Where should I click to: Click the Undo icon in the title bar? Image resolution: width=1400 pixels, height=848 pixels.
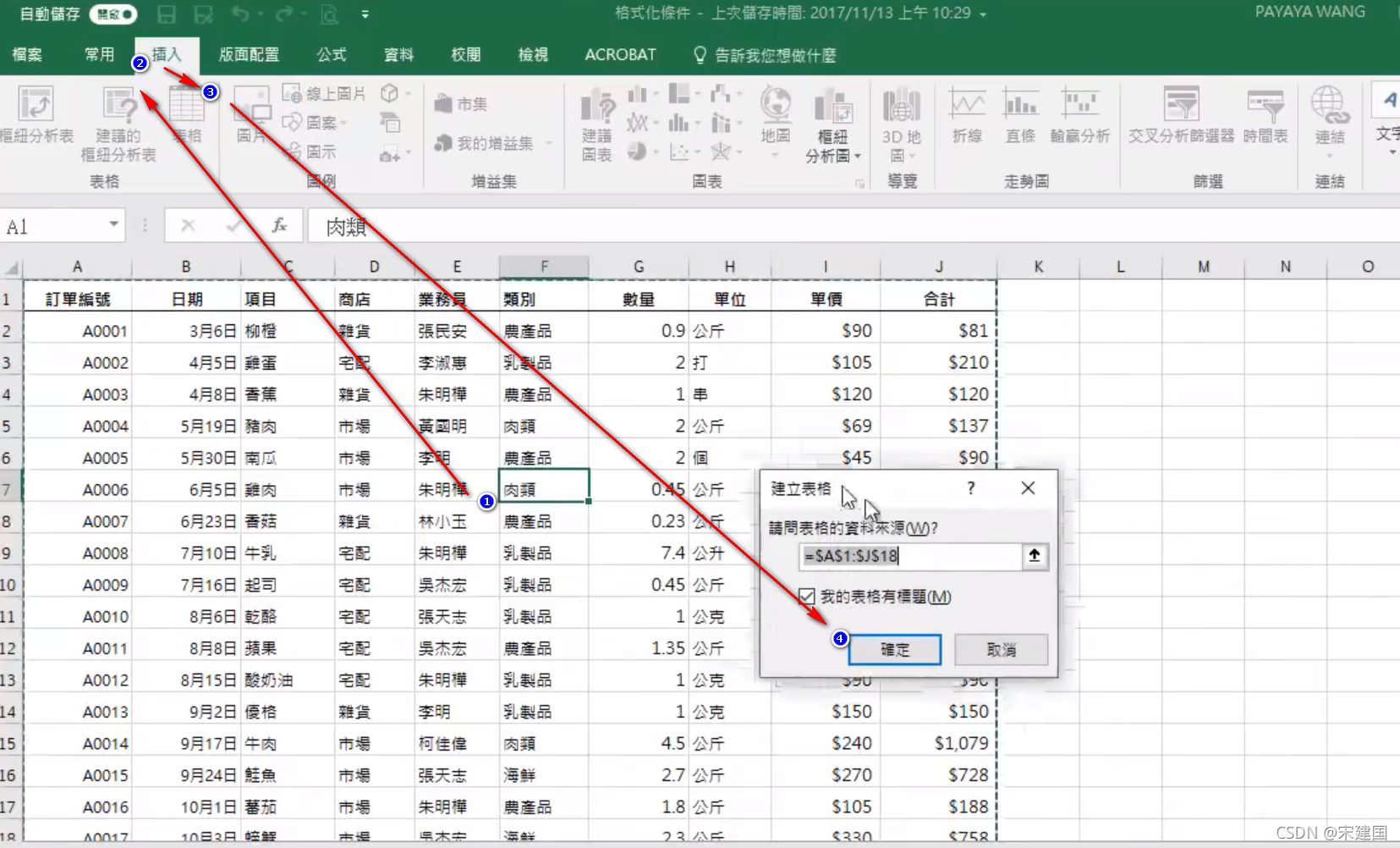[x=241, y=14]
